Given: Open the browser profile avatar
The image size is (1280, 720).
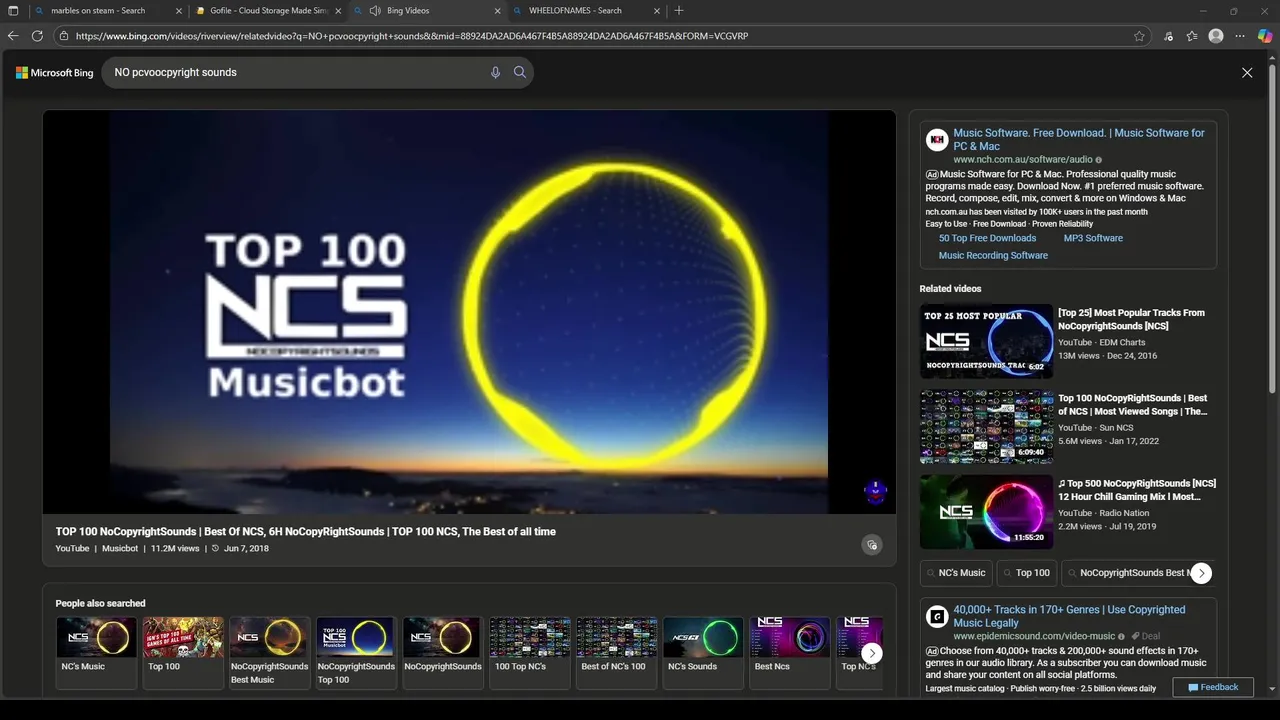Looking at the screenshot, I should click(x=1216, y=36).
